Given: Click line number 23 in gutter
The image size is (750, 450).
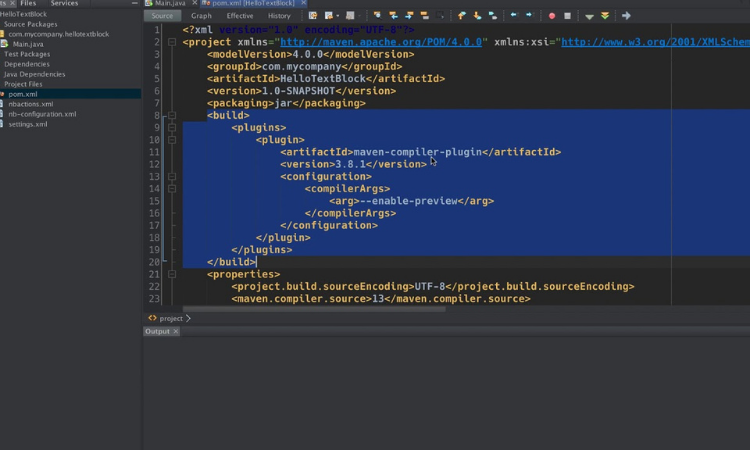Looking at the screenshot, I should pyautogui.click(x=154, y=299).
